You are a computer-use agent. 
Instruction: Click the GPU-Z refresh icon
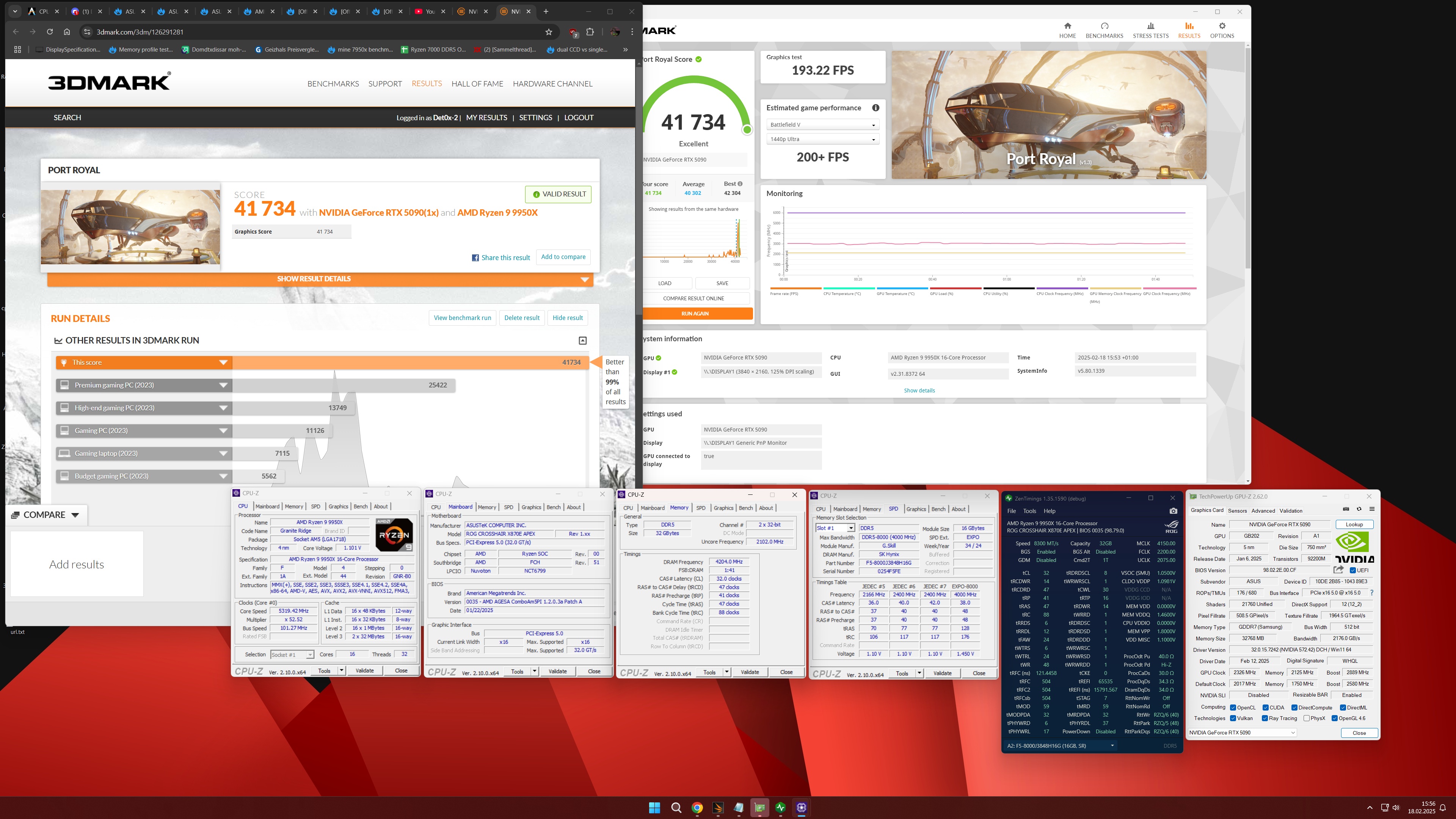[x=1359, y=509]
